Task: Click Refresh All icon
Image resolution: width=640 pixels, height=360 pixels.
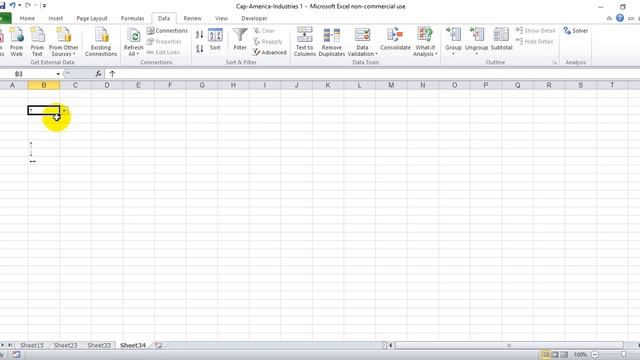Action: coord(133,36)
